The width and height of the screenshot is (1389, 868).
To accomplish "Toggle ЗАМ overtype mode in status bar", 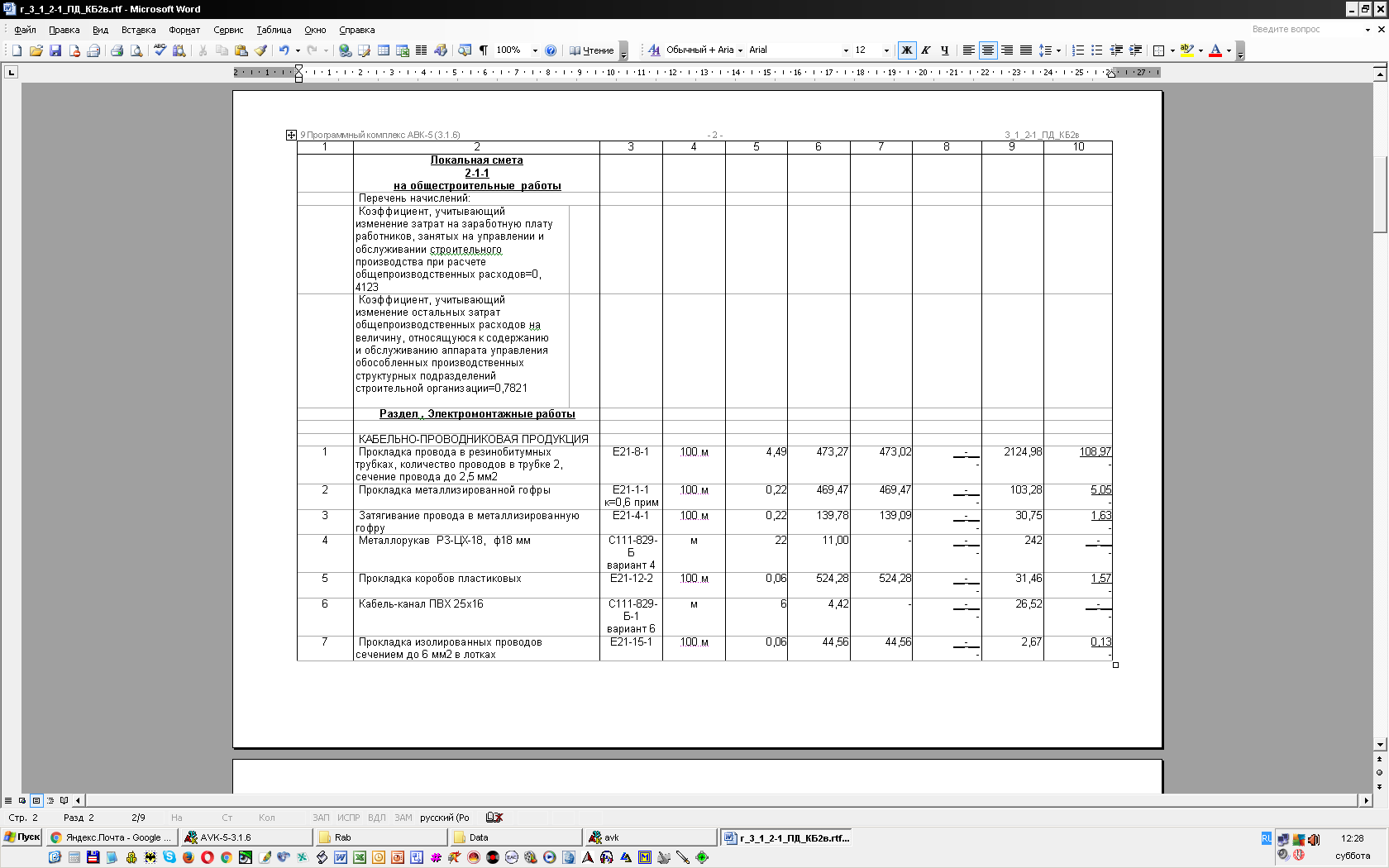I will pos(403,818).
